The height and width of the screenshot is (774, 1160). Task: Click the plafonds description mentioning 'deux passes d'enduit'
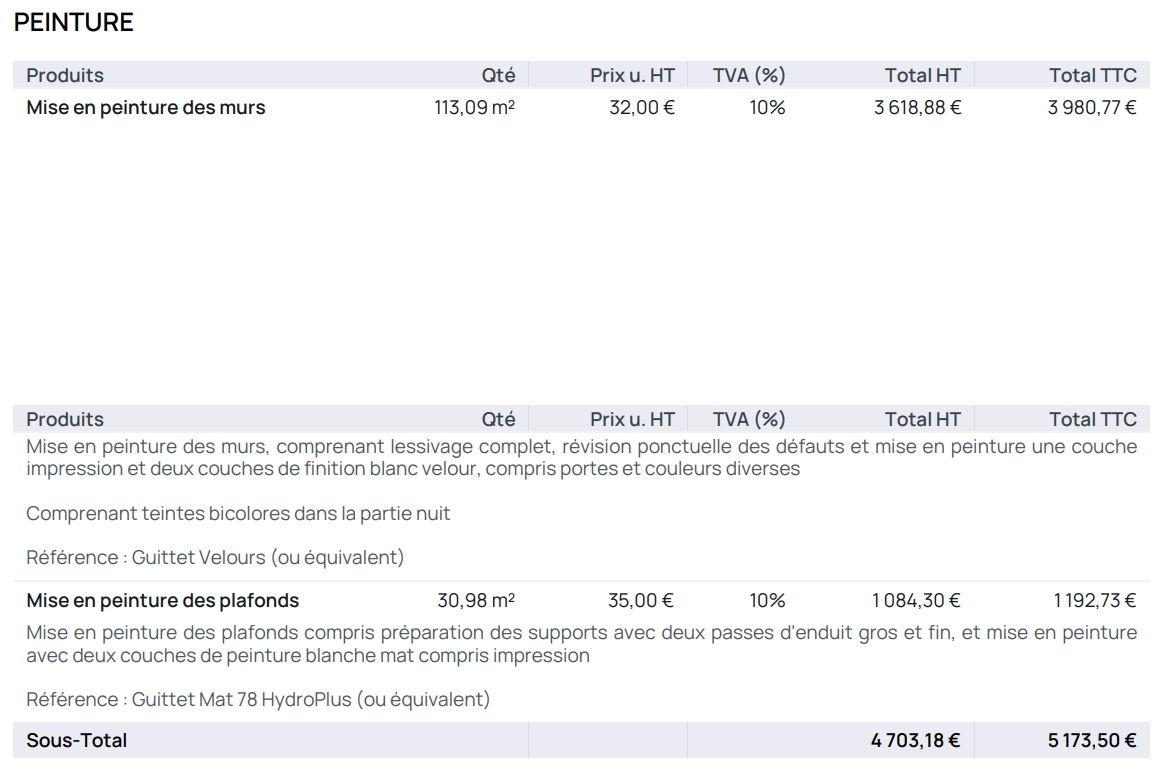581,644
